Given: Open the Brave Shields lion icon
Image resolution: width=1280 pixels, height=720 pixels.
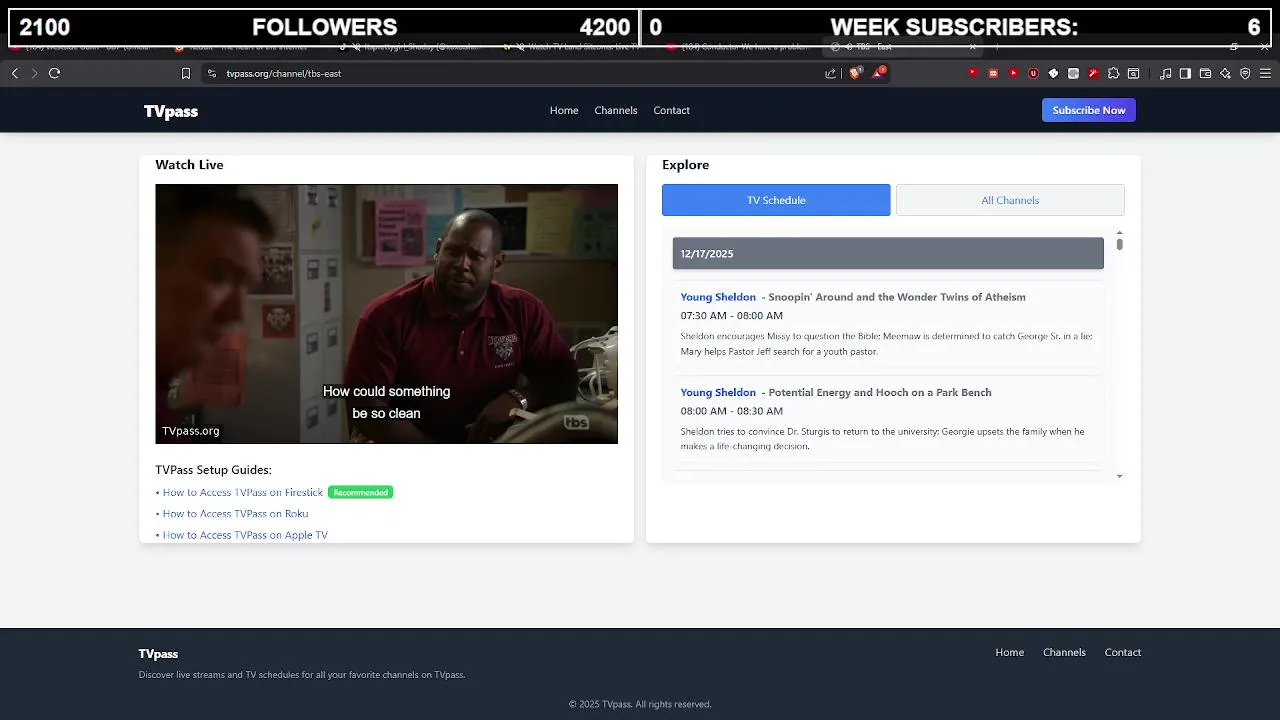Looking at the screenshot, I should (x=855, y=73).
